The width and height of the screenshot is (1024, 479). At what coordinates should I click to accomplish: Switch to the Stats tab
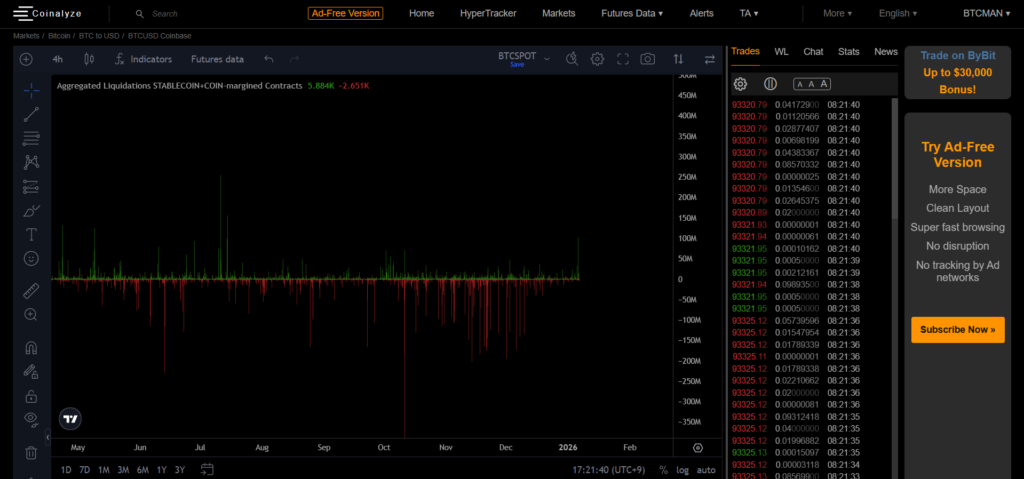point(848,51)
